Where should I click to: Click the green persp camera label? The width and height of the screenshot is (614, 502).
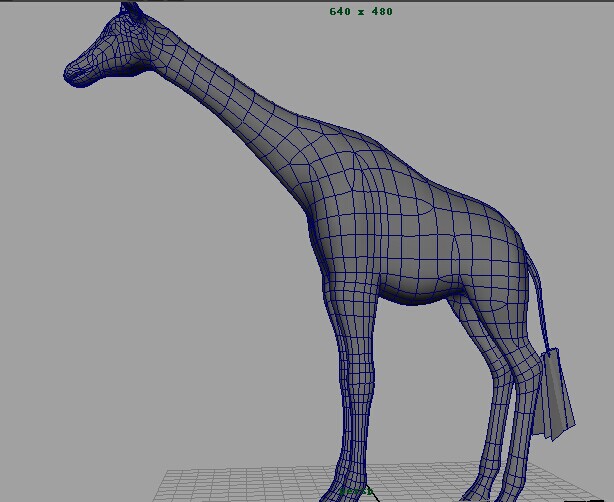pyautogui.click(x=355, y=491)
